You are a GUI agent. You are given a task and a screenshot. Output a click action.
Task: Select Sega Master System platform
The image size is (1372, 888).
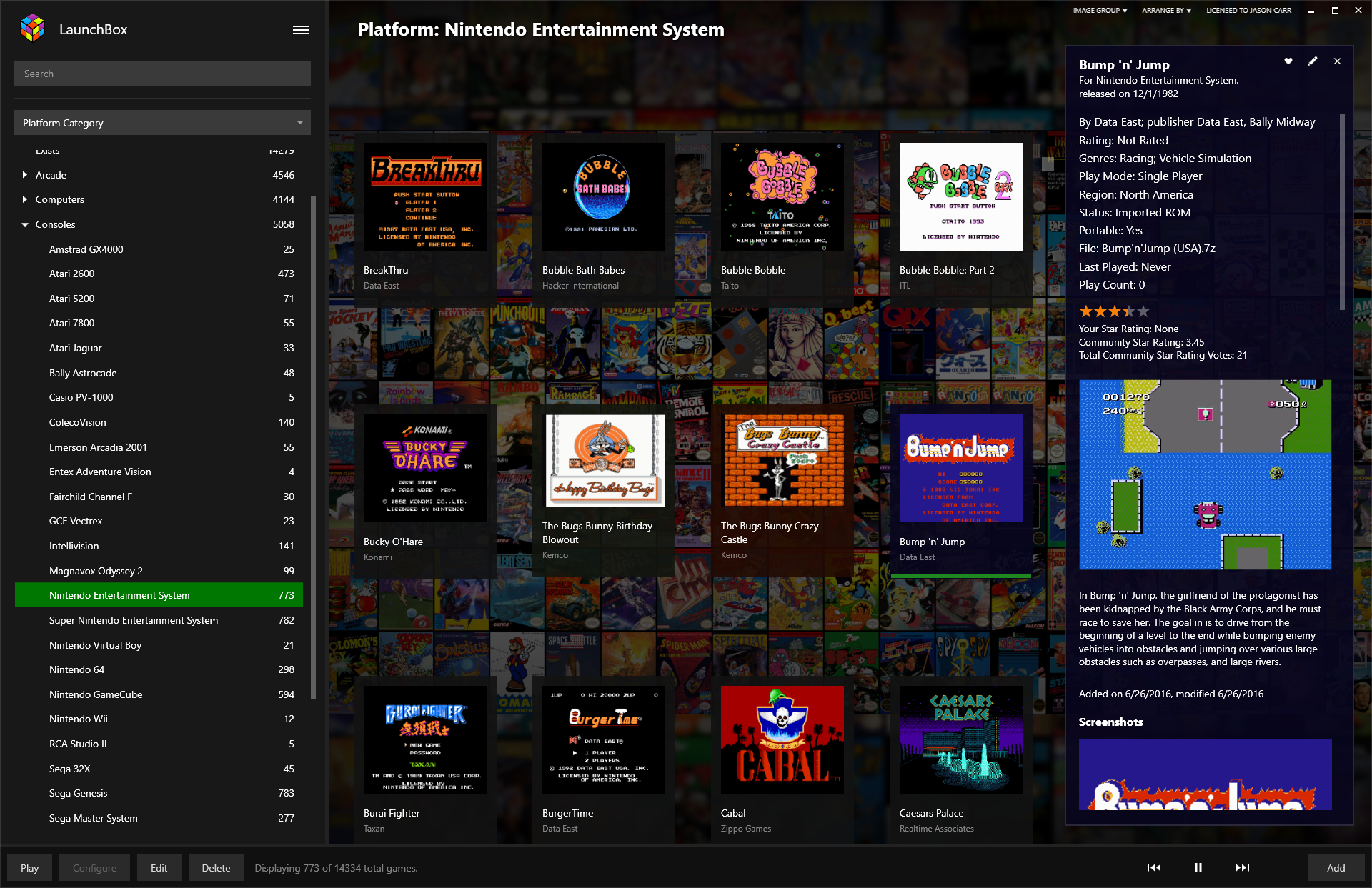159,818
